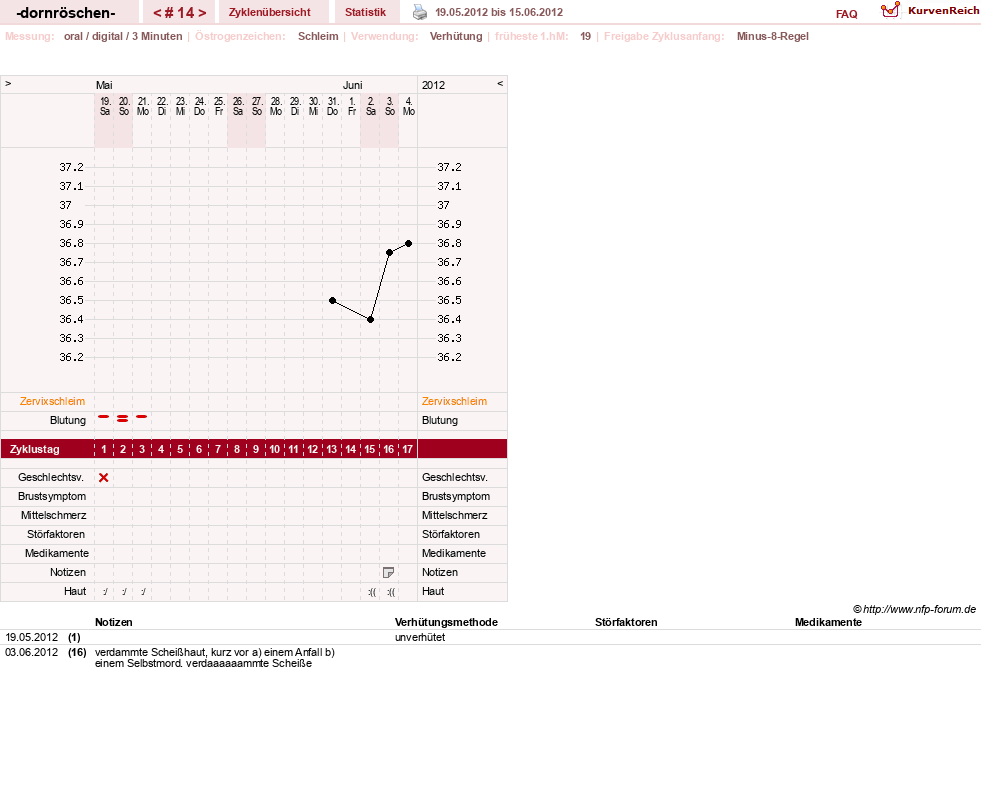Click the Medikamente column header in notes table
The height and width of the screenshot is (795, 981).
point(828,622)
